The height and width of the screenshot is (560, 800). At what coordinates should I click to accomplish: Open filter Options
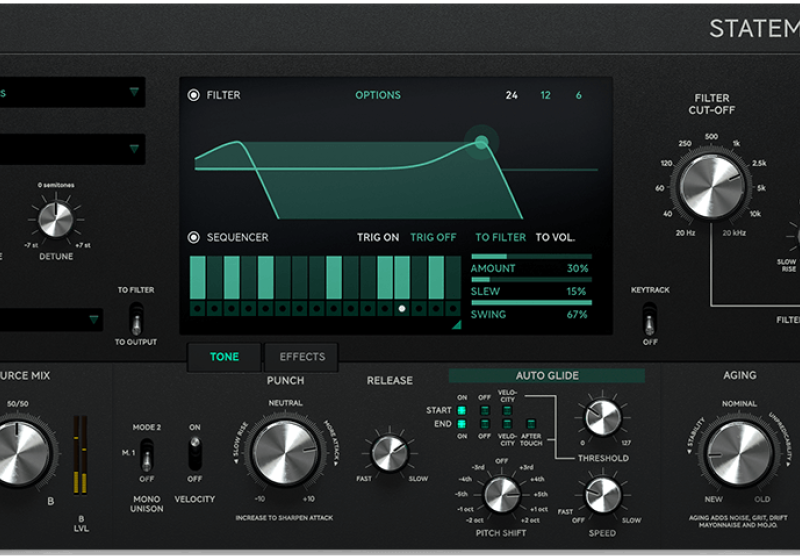tap(378, 96)
